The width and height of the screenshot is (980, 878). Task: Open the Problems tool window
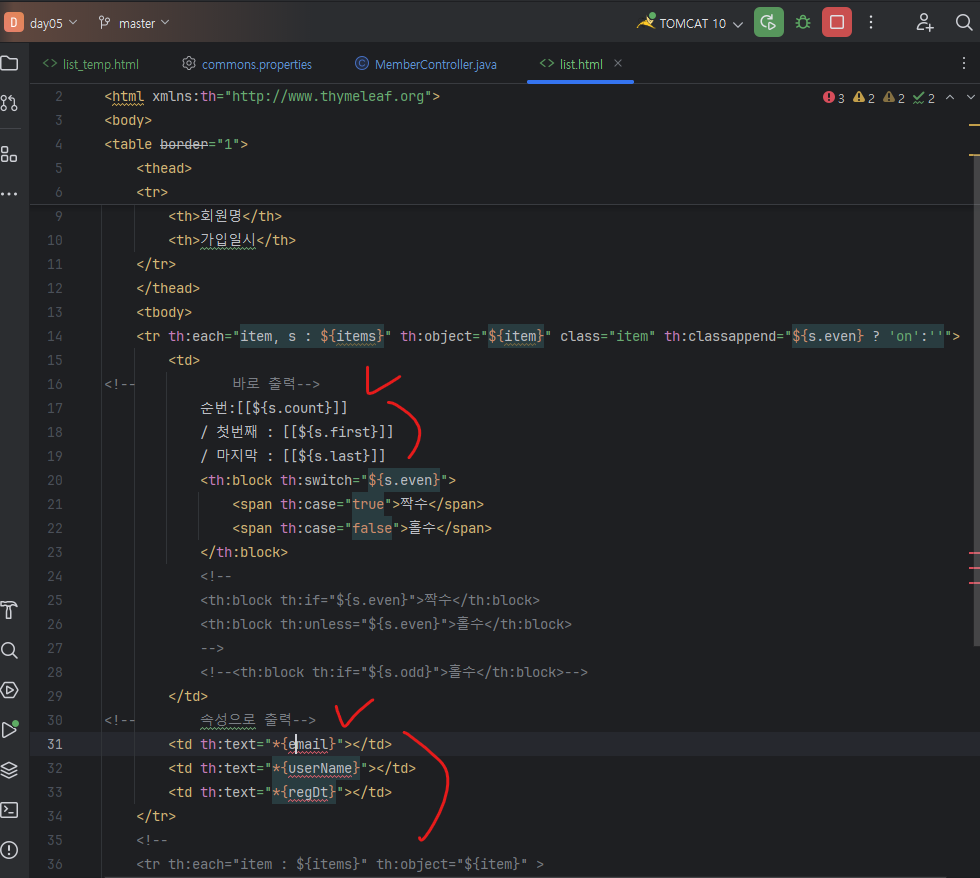(x=9, y=850)
